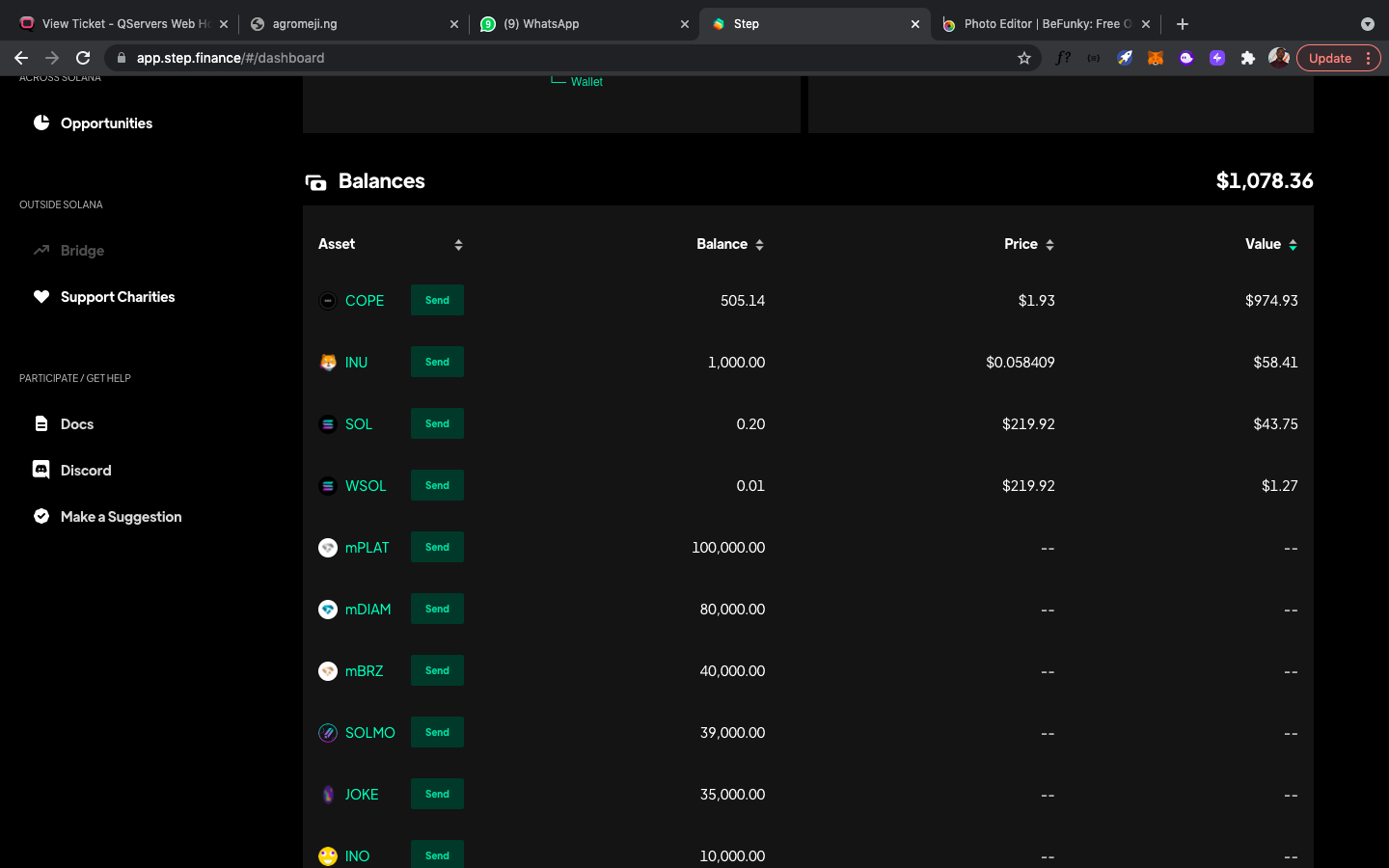Click the Discord logo icon
Screen dimensions: 1389x868
(41, 470)
